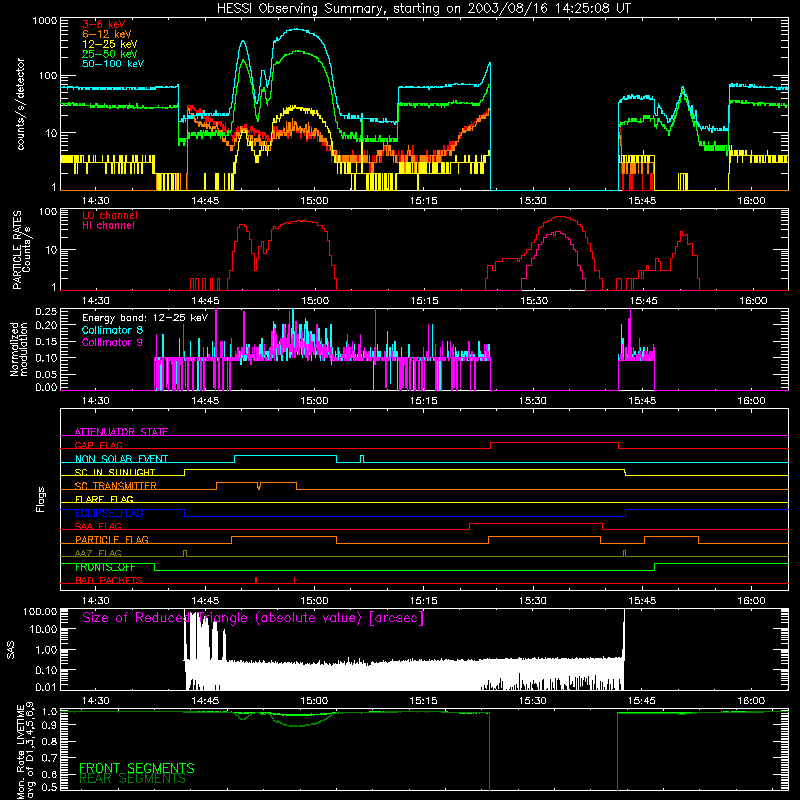Click 16:00 time tick under flags panel
Screen dimensions: 800x800
click(x=752, y=601)
